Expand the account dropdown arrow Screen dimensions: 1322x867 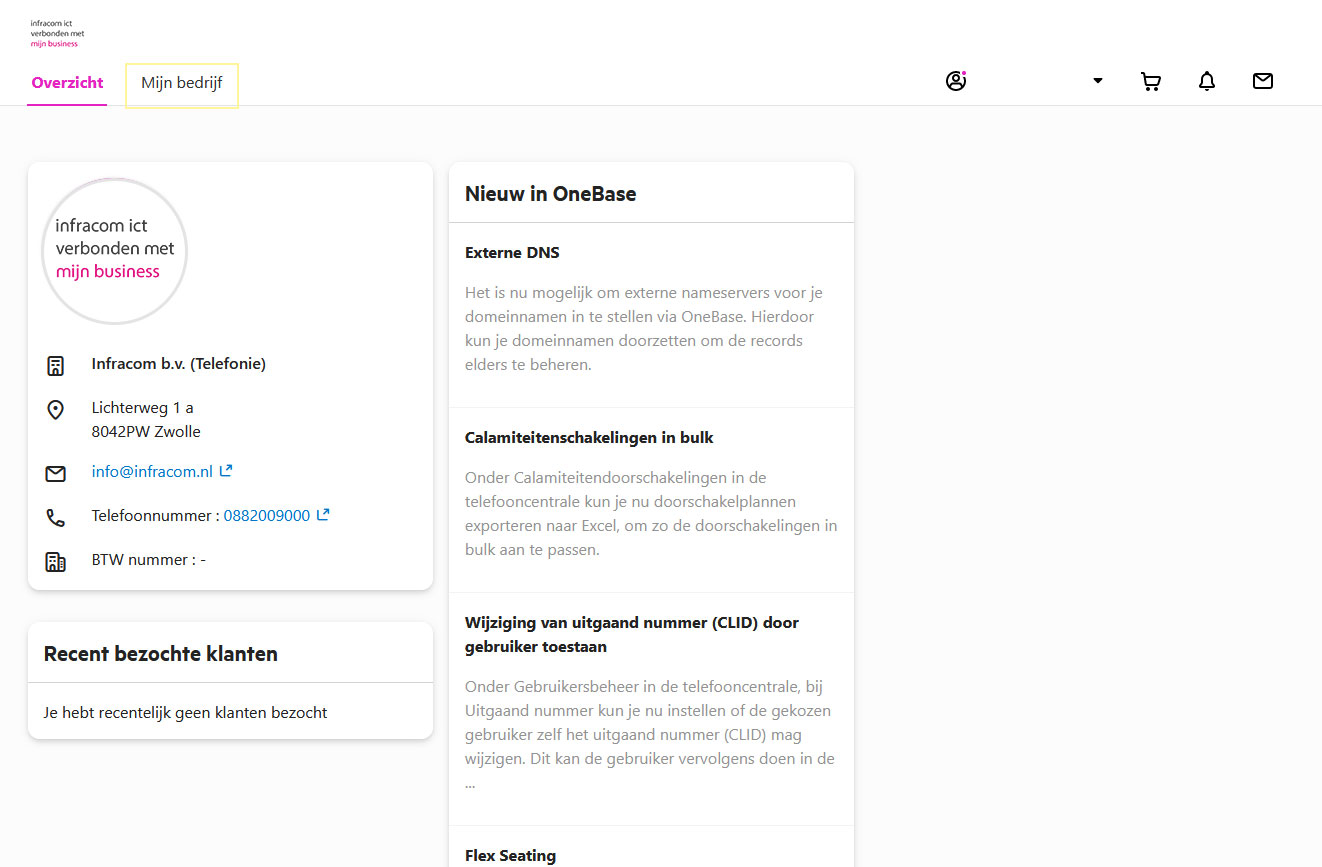click(x=1098, y=81)
